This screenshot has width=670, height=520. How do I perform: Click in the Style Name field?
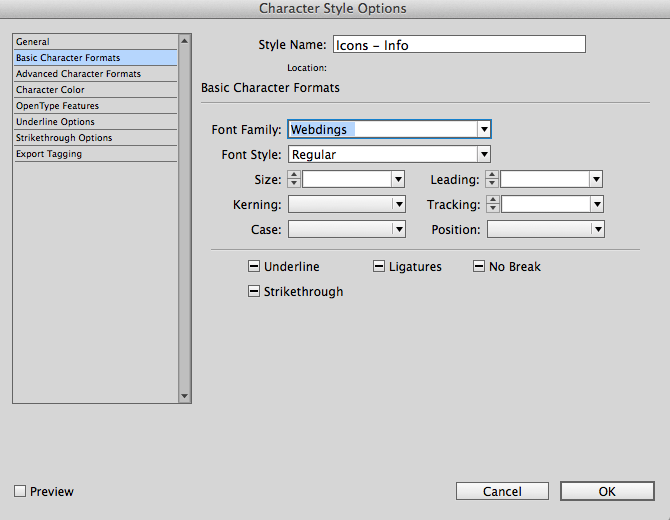point(458,44)
